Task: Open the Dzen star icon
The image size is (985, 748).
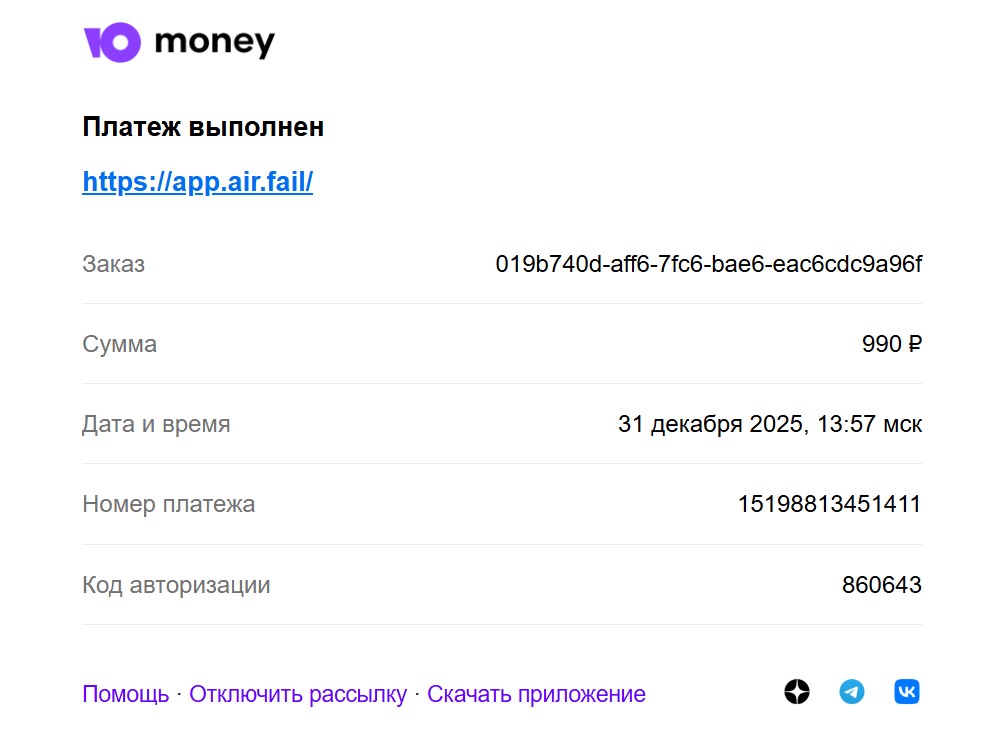Action: click(x=797, y=692)
